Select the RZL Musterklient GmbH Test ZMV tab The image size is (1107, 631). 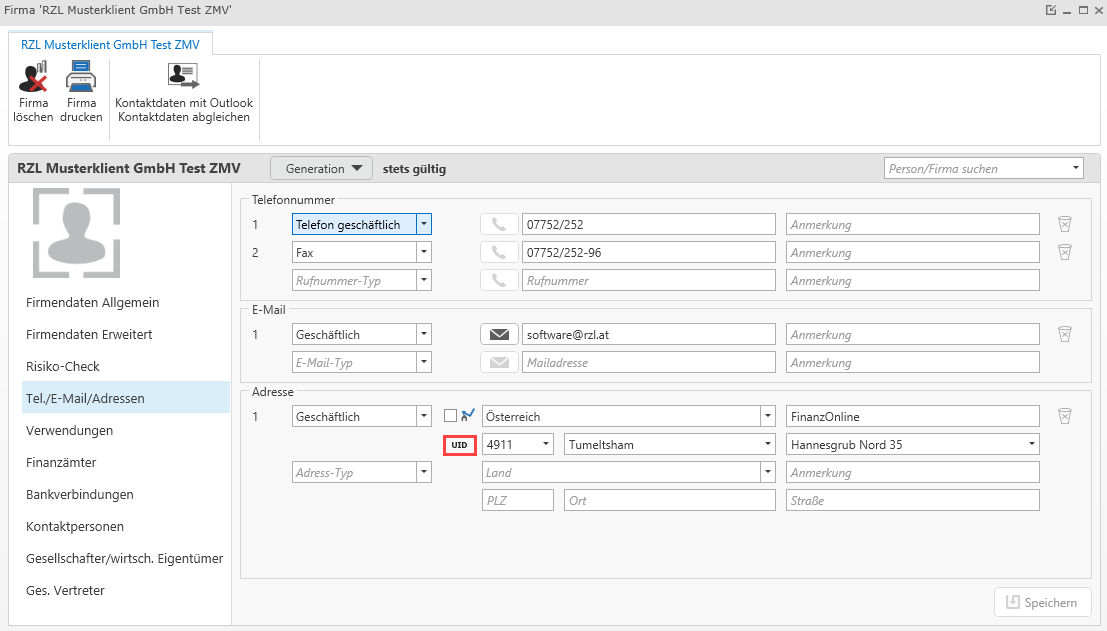click(110, 44)
